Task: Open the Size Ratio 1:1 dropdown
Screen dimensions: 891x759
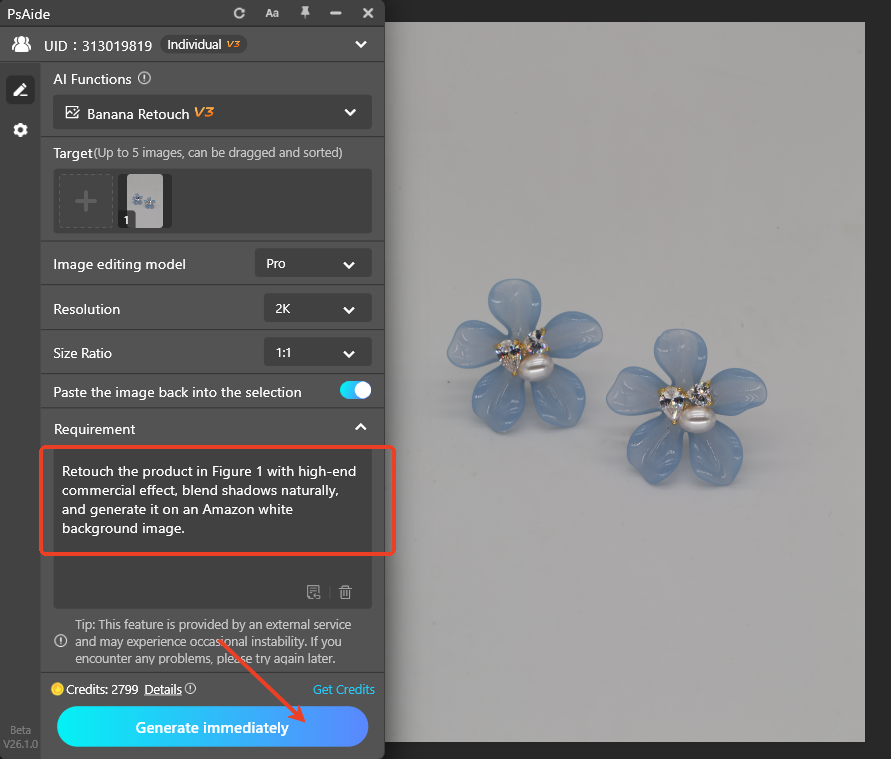Action: click(x=317, y=352)
